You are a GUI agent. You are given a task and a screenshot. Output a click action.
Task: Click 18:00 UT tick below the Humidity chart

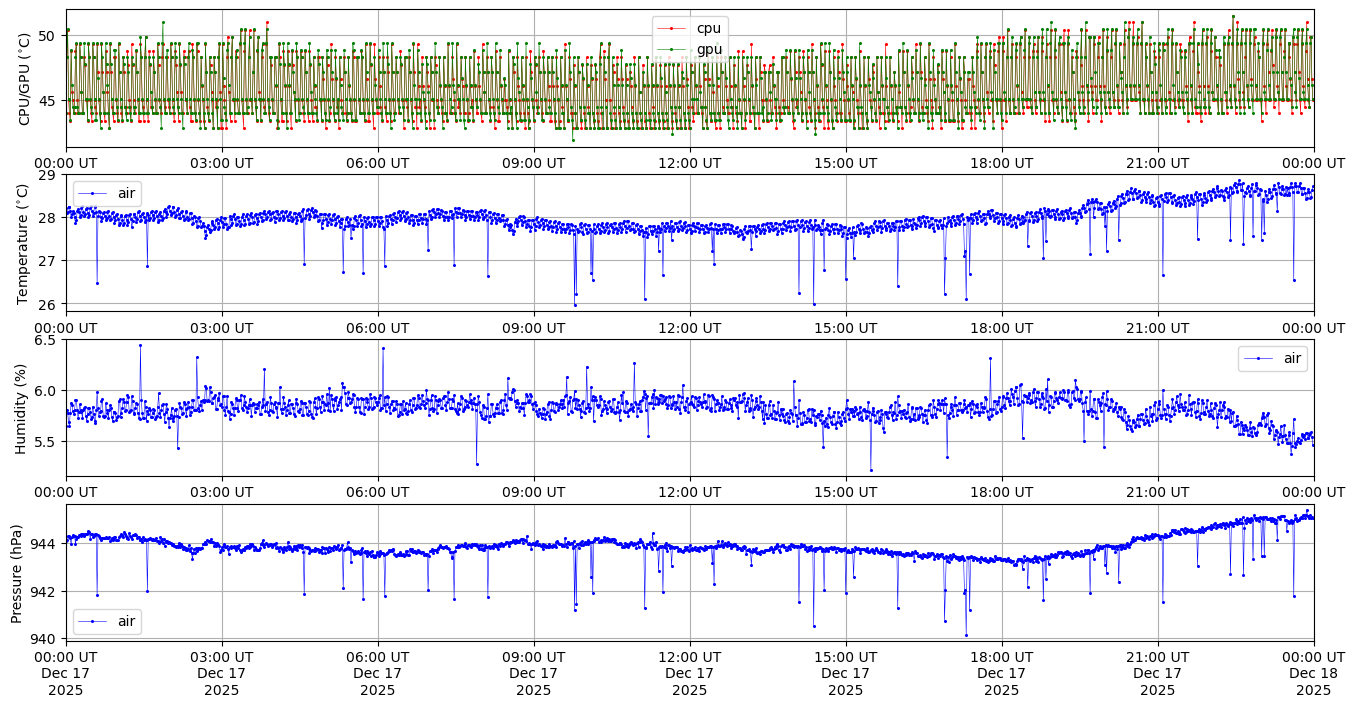click(x=1001, y=492)
